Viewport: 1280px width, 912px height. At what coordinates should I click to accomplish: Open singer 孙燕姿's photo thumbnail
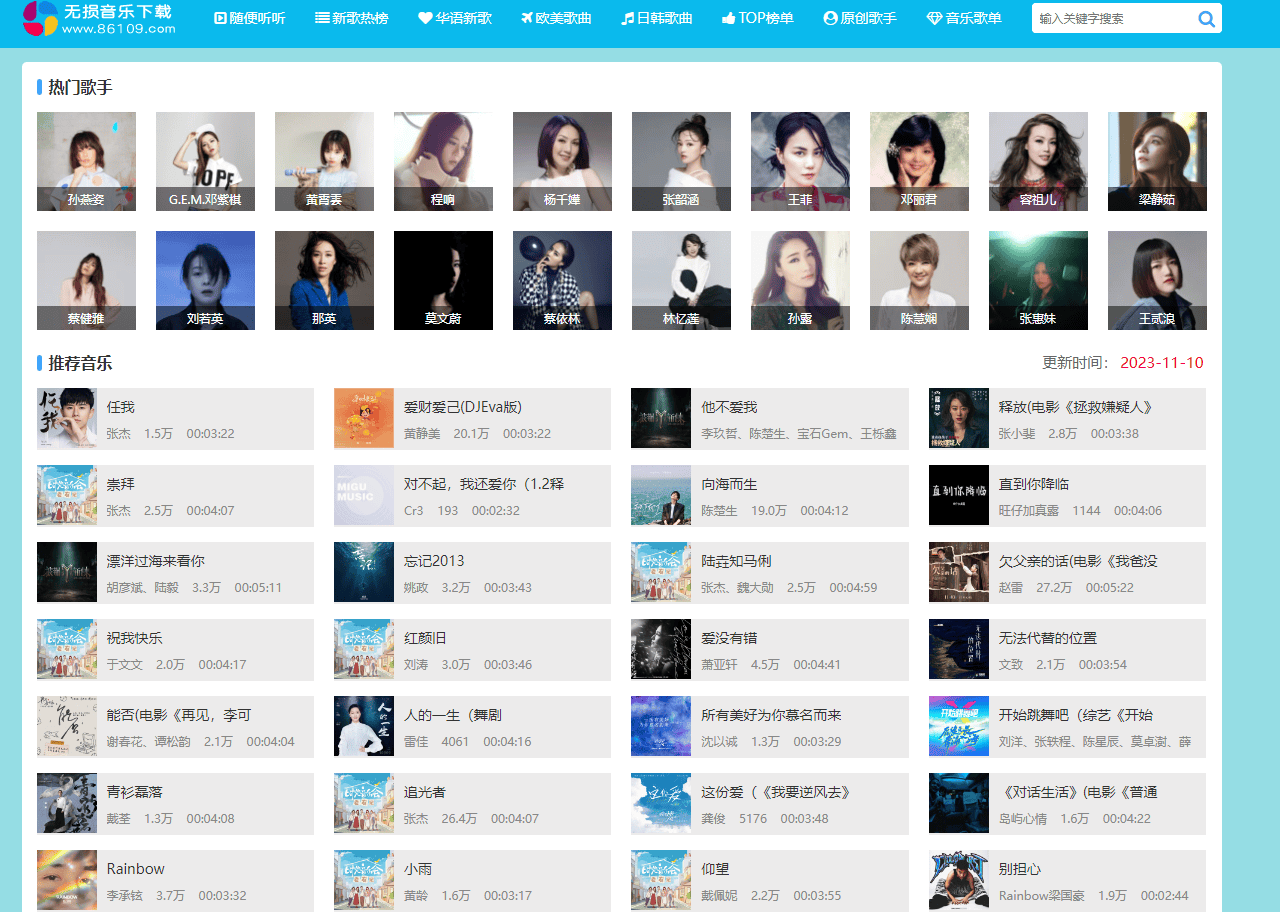tap(86, 160)
